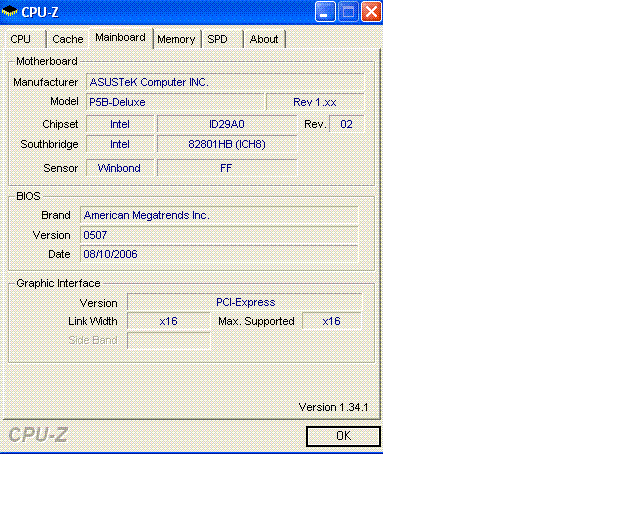Click the chipset ID29A0 value

pos(227,124)
